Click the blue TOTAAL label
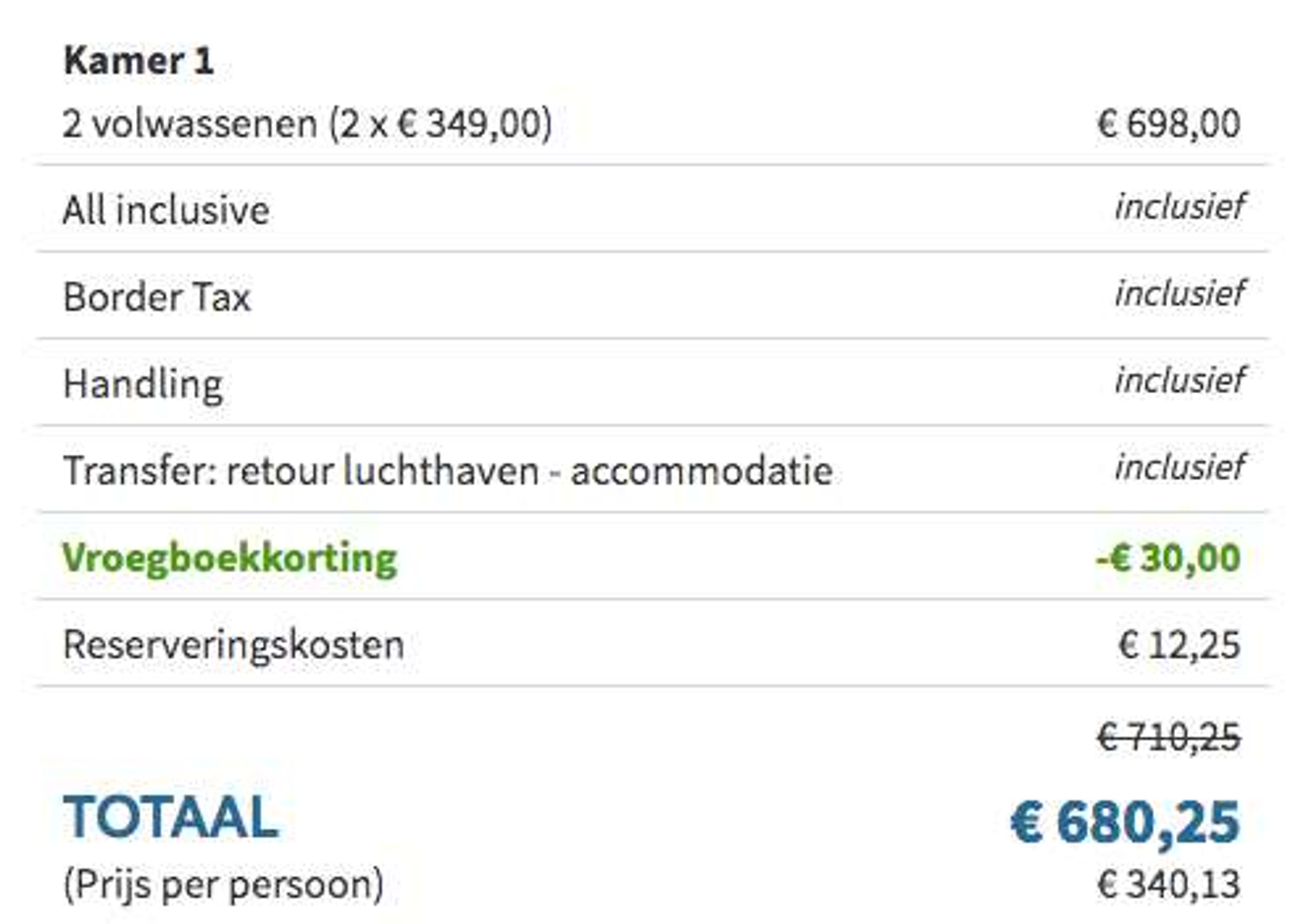Viewport: 1303px width, 924px height. 171,818
